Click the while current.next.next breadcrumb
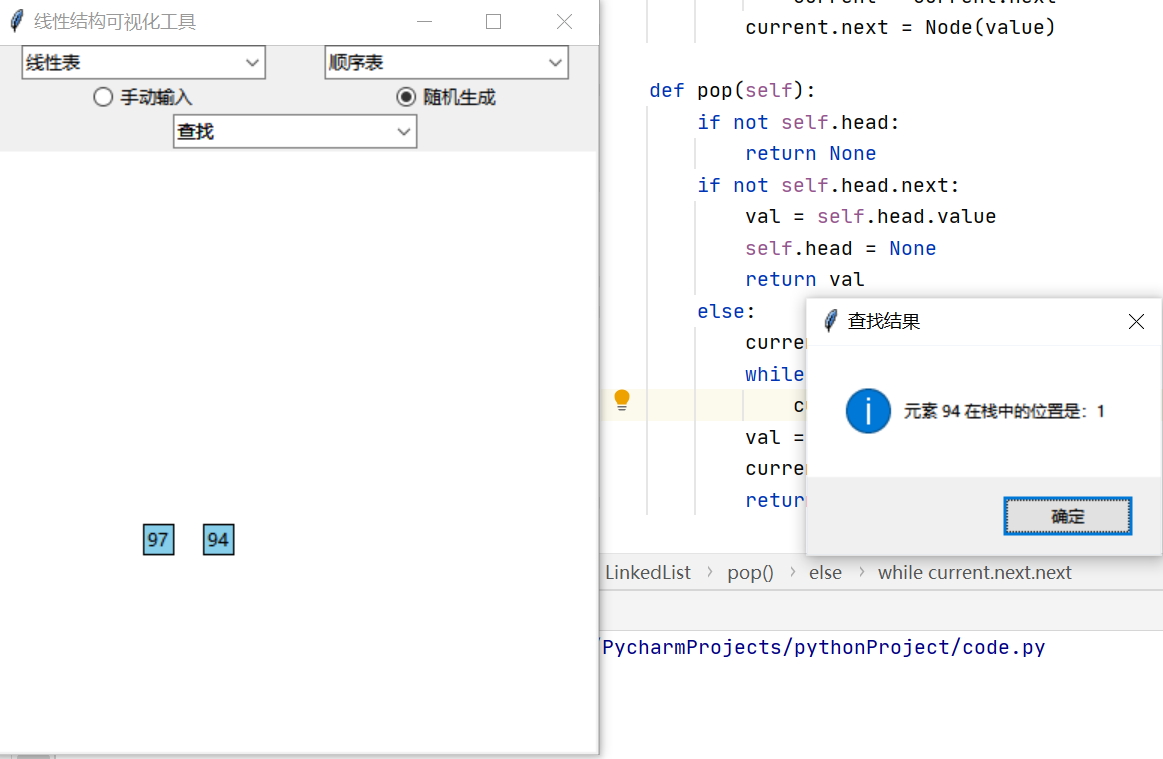 pos(974,573)
